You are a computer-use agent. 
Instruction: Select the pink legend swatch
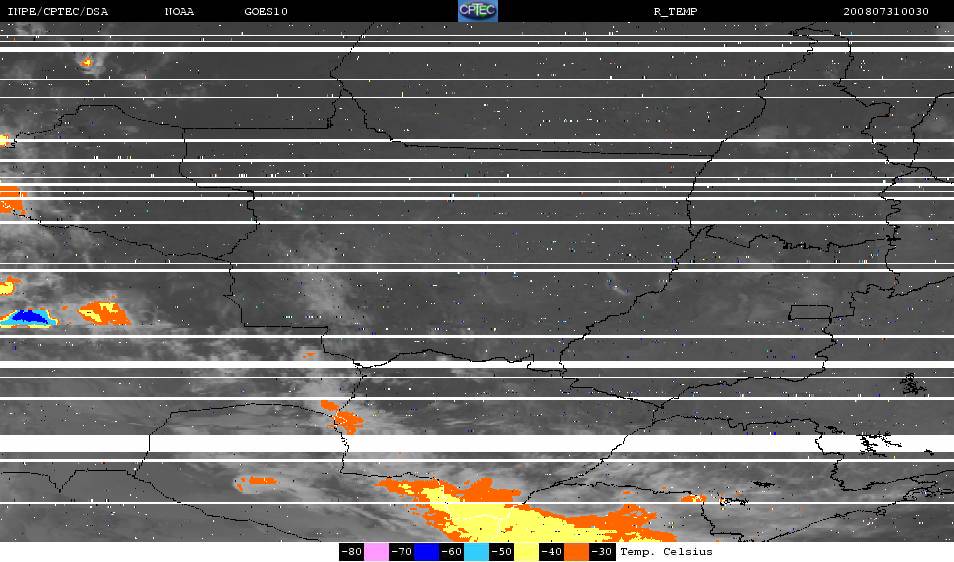(377, 552)
